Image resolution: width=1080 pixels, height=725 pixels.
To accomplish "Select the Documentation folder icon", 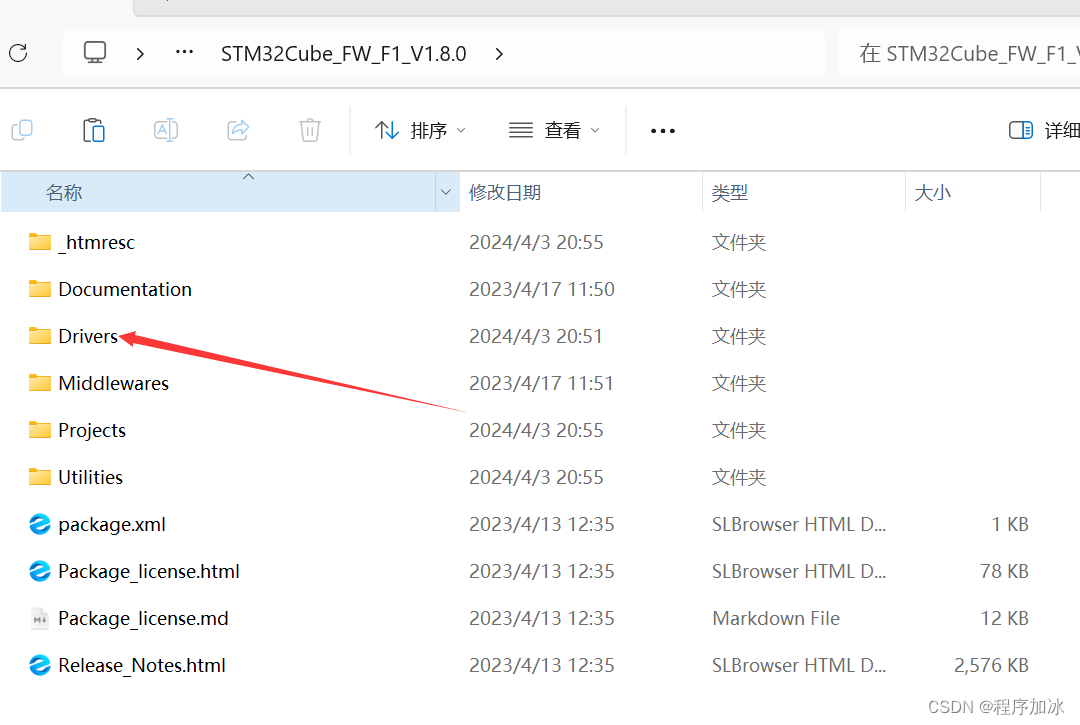I will (x=40, y=288).
